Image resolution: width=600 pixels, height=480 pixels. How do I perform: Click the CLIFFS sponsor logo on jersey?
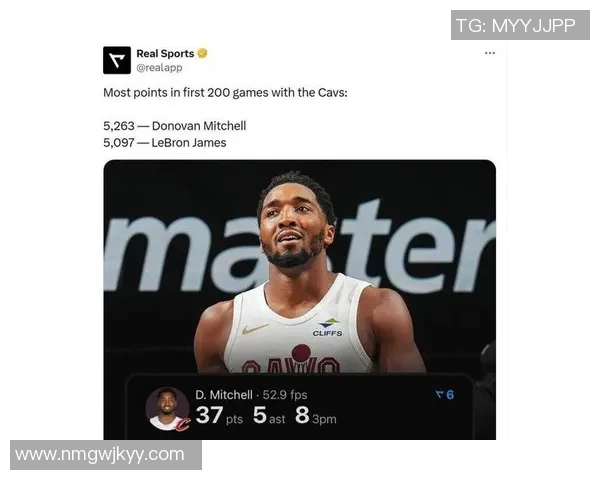tap(328, 328)
